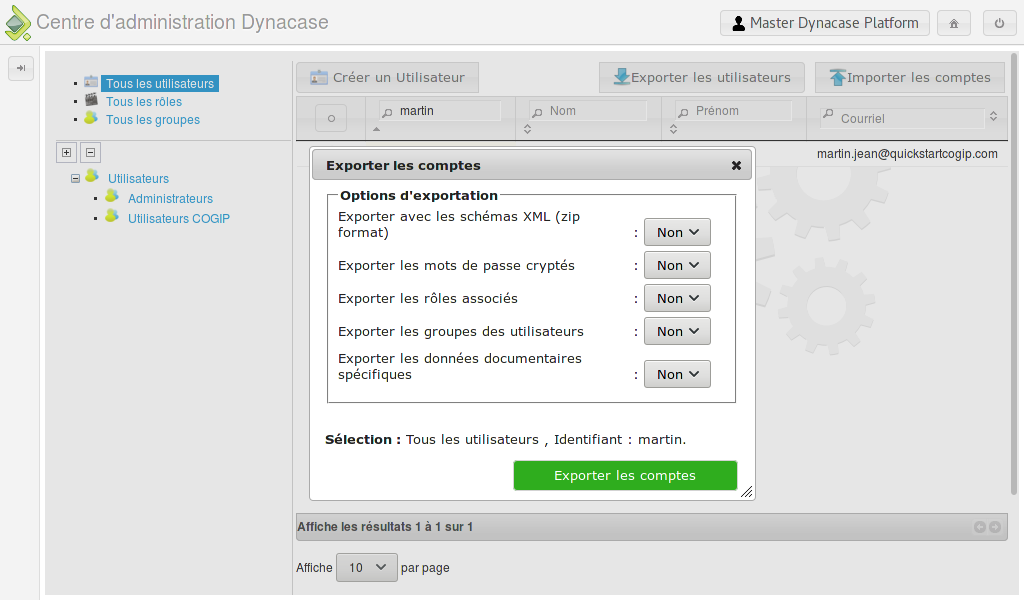Click the power logout icon
1024x600 pixels.
[999, 24]
